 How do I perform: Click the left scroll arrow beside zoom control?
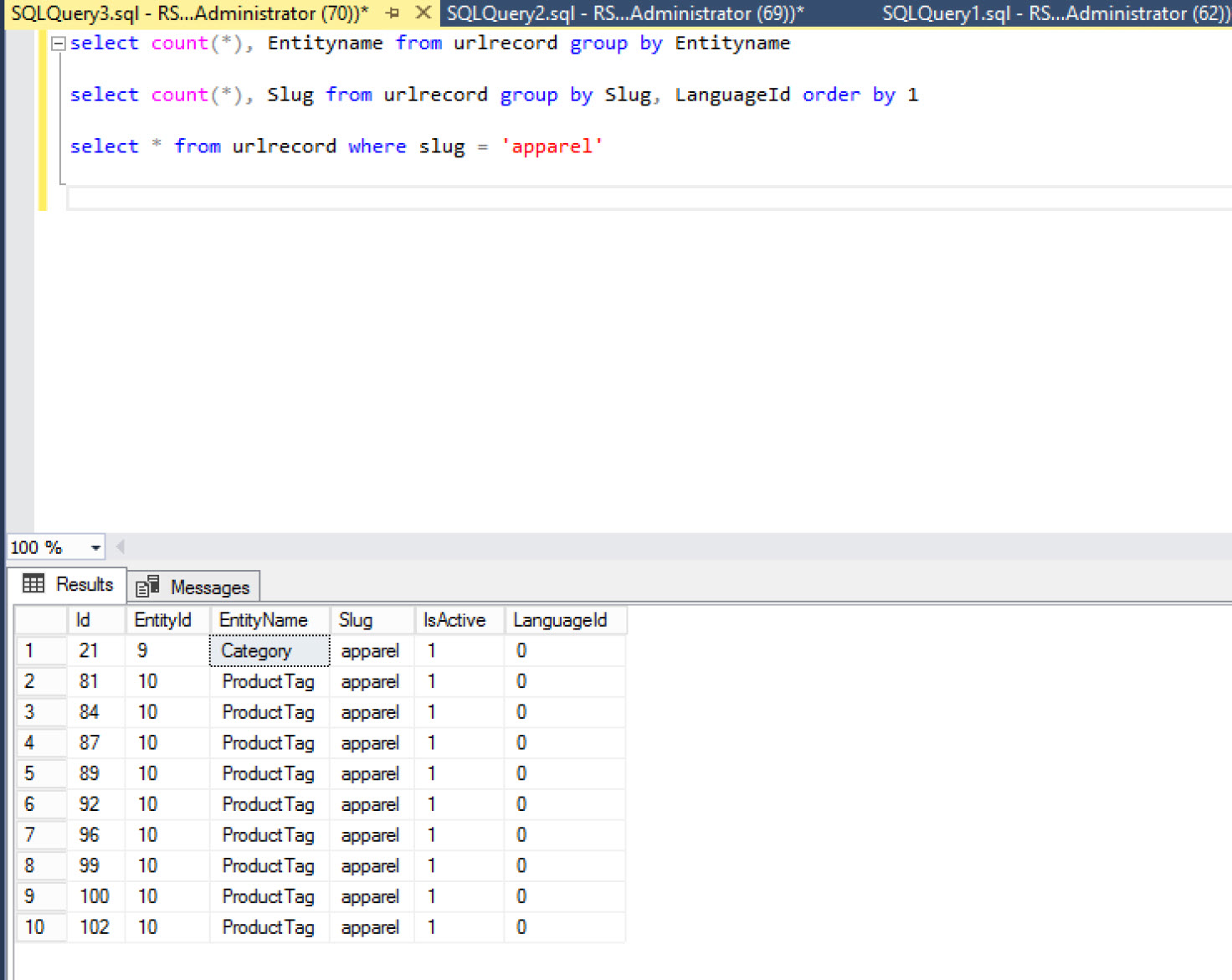120,546
